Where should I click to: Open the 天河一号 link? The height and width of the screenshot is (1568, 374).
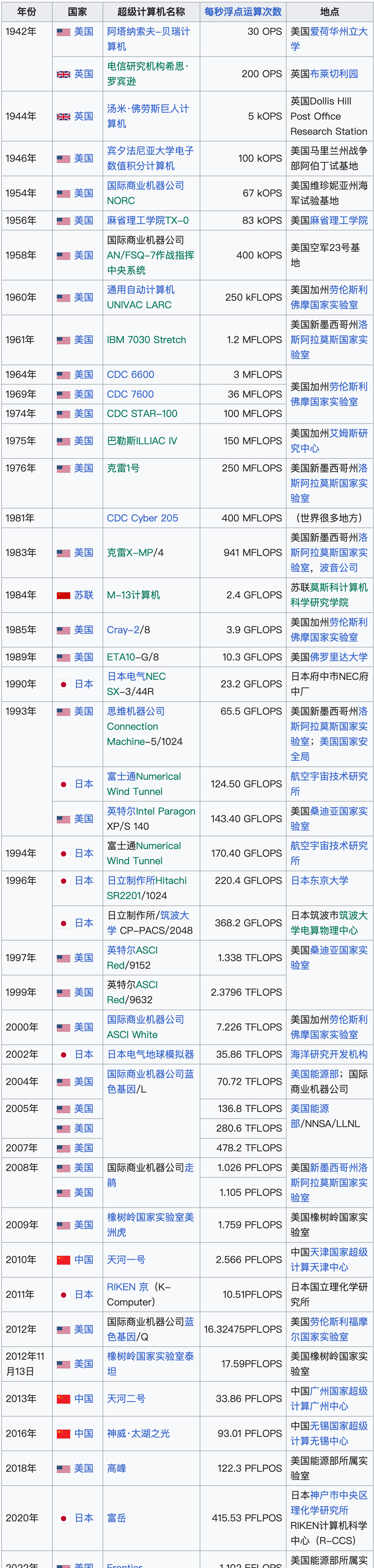126,1260
